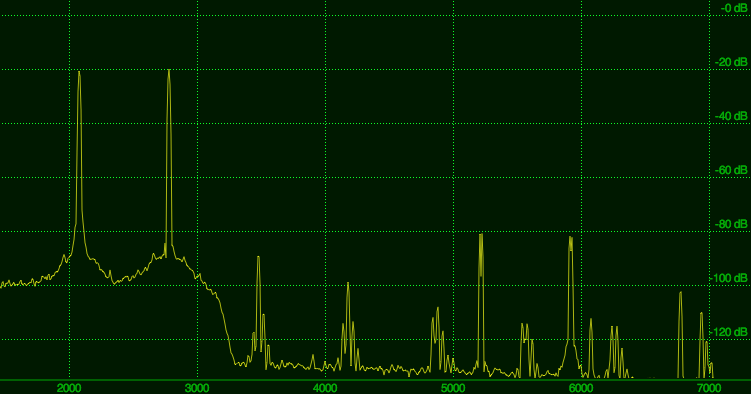
Task: Click the -80 dB level label
Action: coord(731,225)
